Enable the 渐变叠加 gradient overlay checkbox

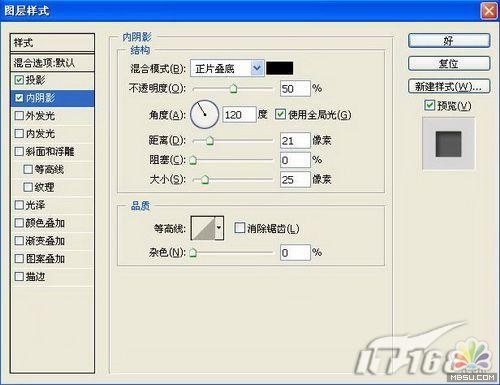pyautogui.click(x=19, y=241)
